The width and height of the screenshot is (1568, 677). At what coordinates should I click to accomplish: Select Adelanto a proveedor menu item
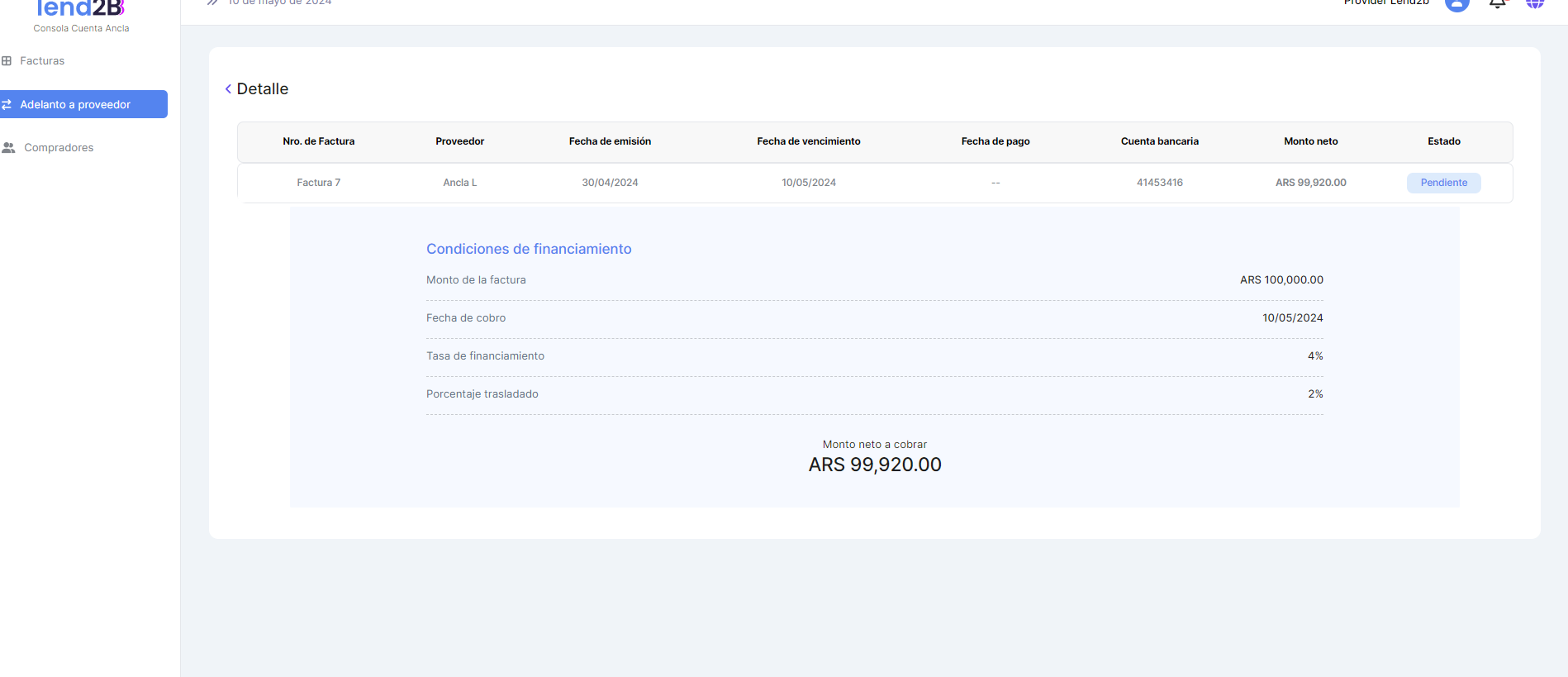tap(75, 105)
